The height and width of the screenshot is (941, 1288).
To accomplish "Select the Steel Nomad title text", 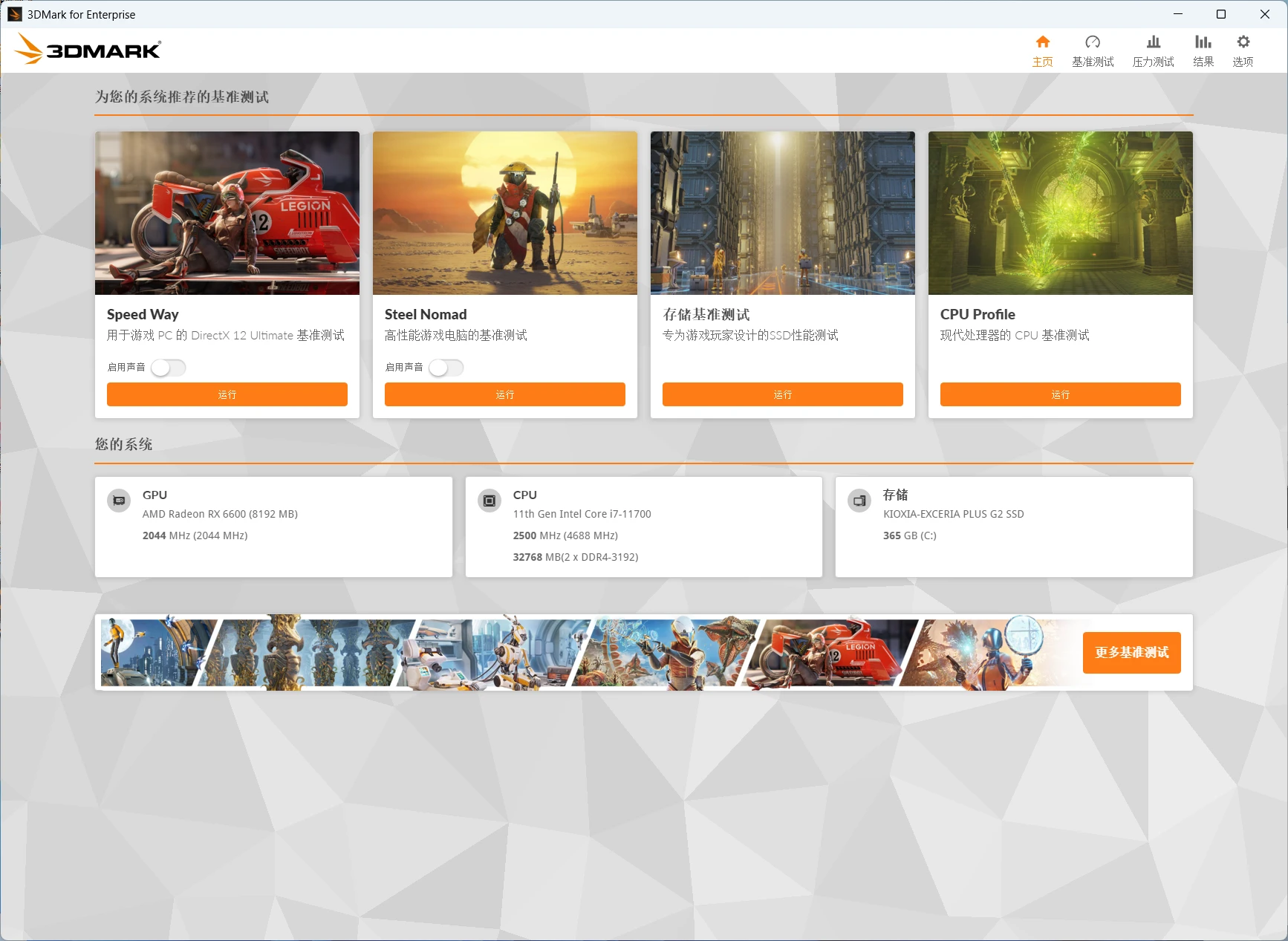I will pos(426,314).
